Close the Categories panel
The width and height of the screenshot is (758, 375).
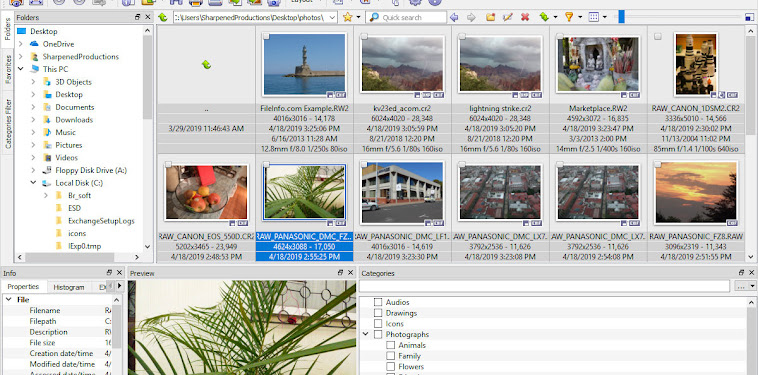click(x=752, y=273)
